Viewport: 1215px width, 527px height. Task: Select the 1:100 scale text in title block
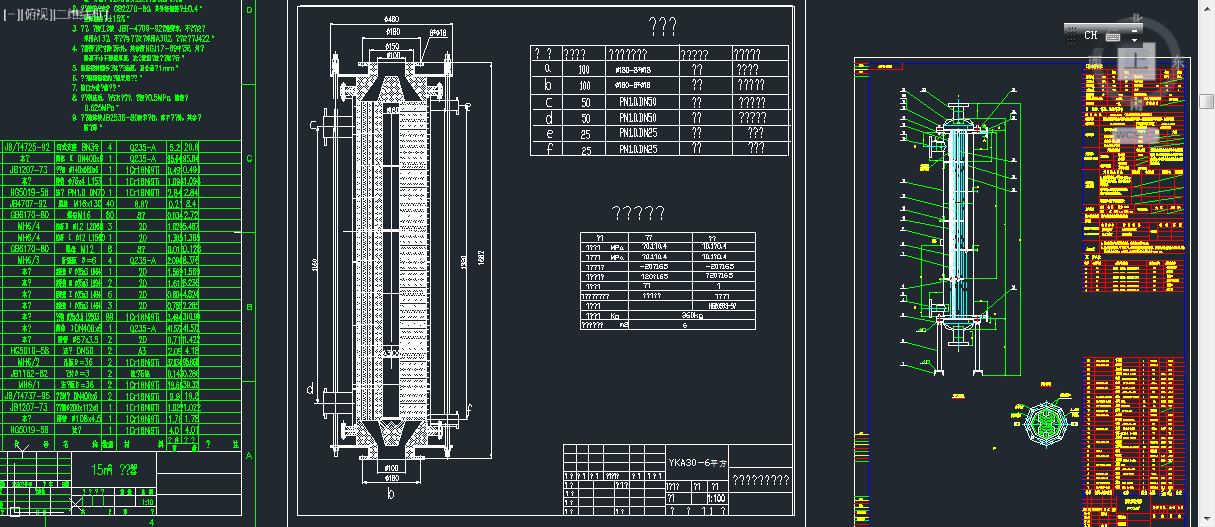point(716,497)
